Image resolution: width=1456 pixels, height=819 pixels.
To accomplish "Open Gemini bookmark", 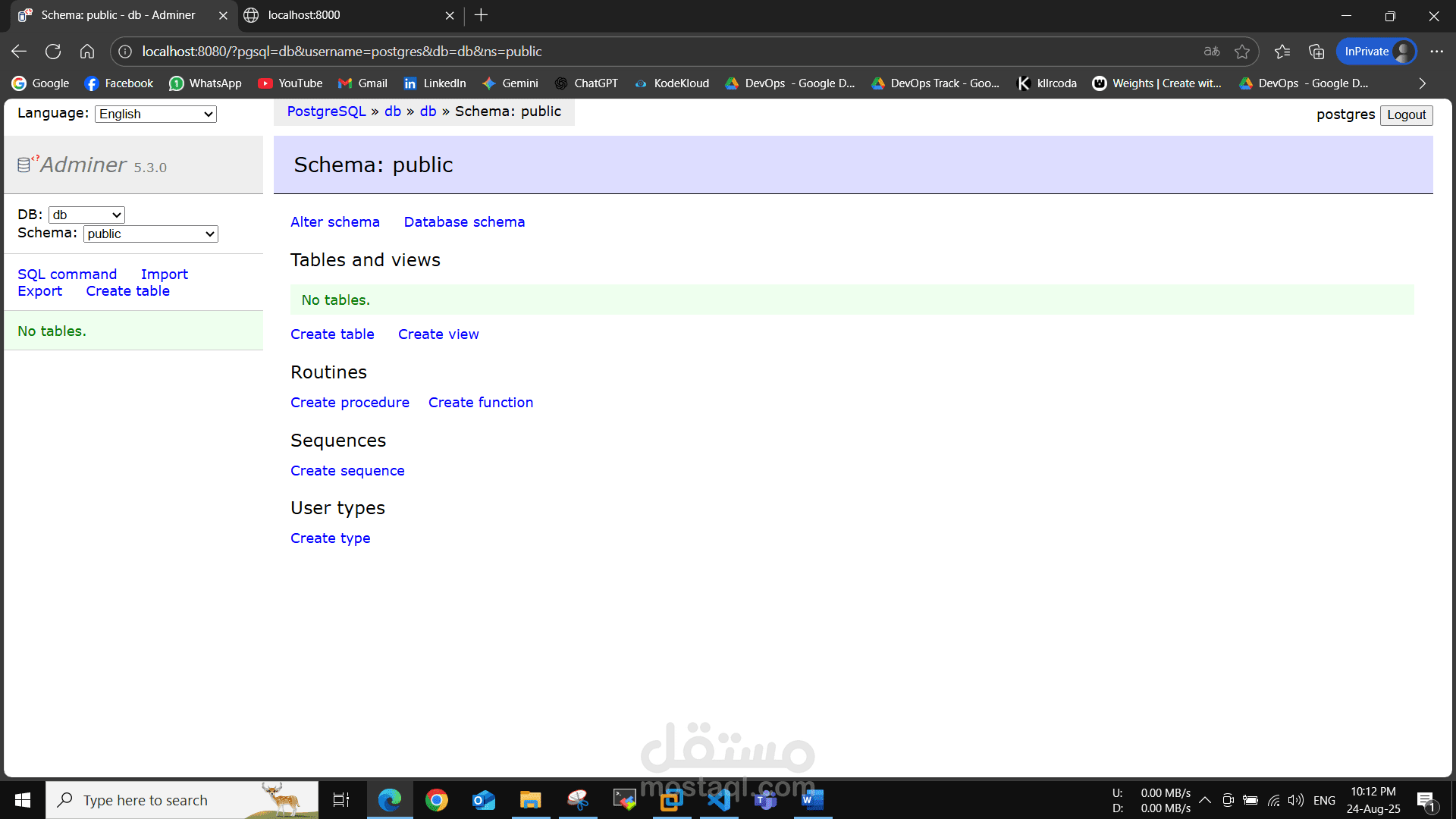I will [x=510, y=83].
